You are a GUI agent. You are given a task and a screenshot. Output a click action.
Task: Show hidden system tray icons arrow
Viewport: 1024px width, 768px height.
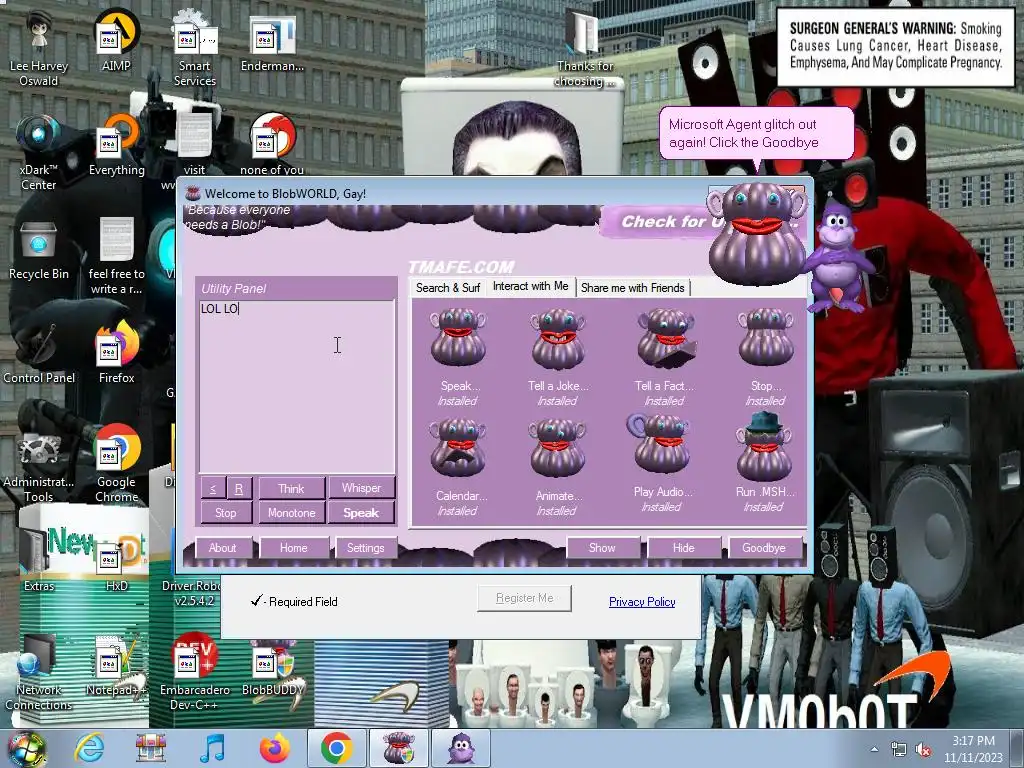click(874, 750)
